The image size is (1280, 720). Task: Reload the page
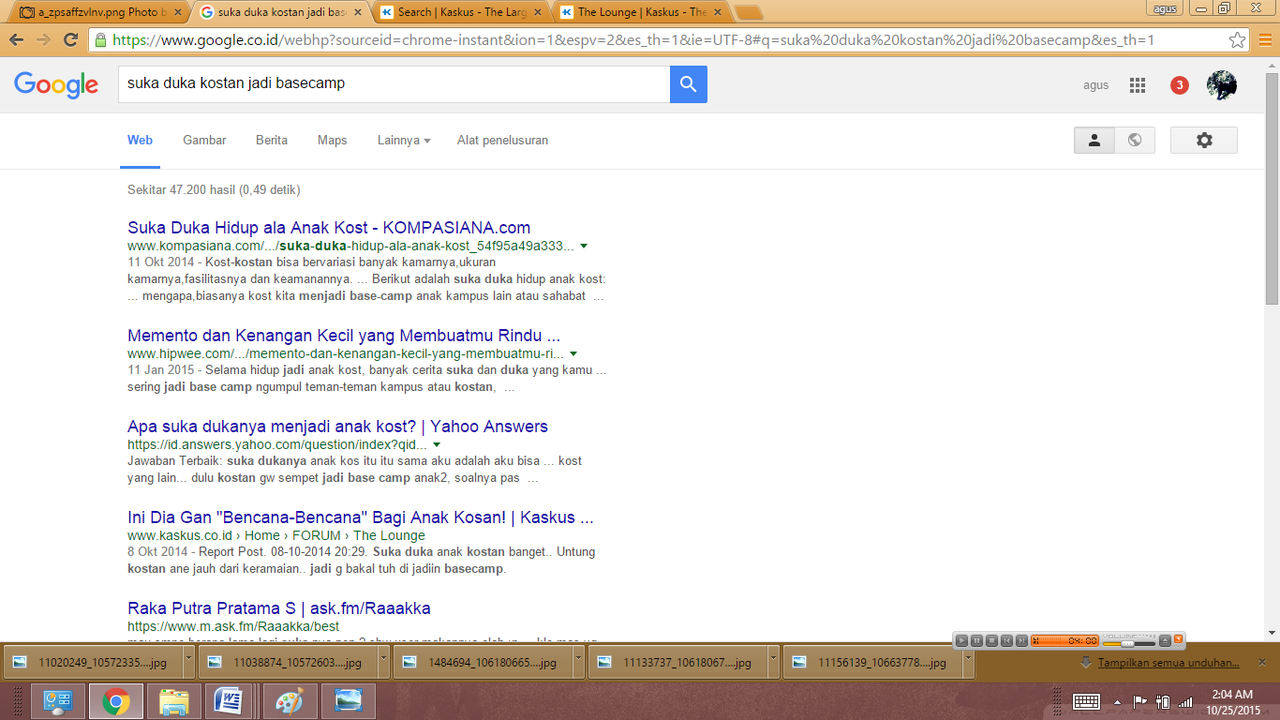pos(70,40)
